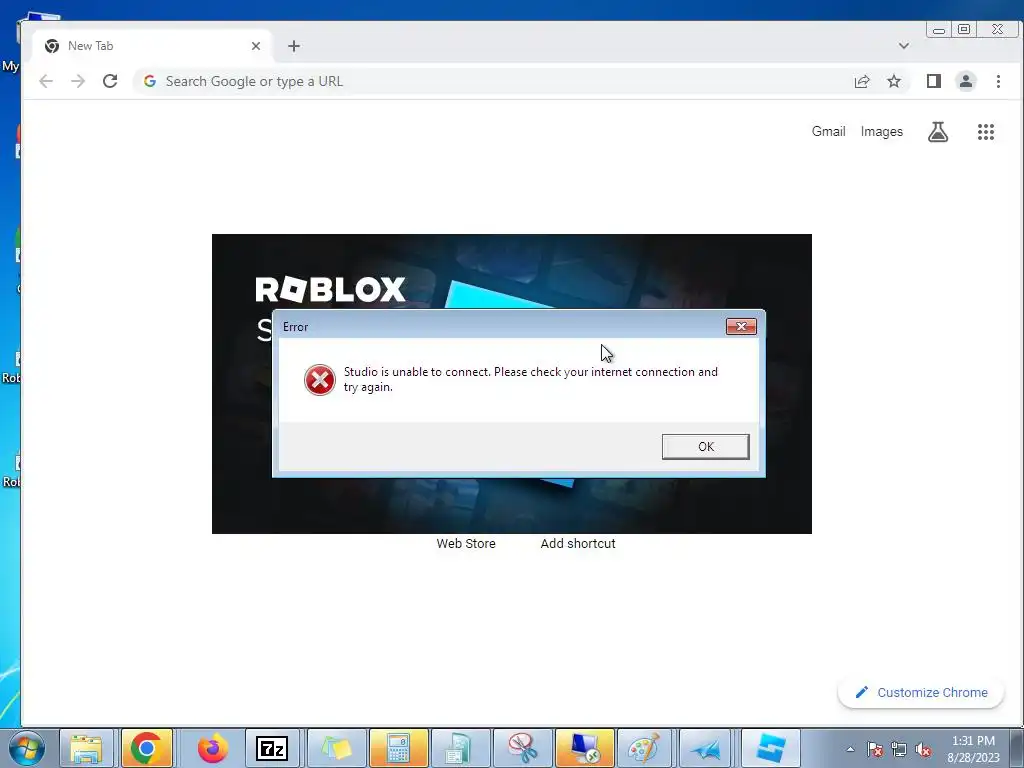
Task: Open the taskbar document icon beside Calculator
Action: click(x=460, y=748)
